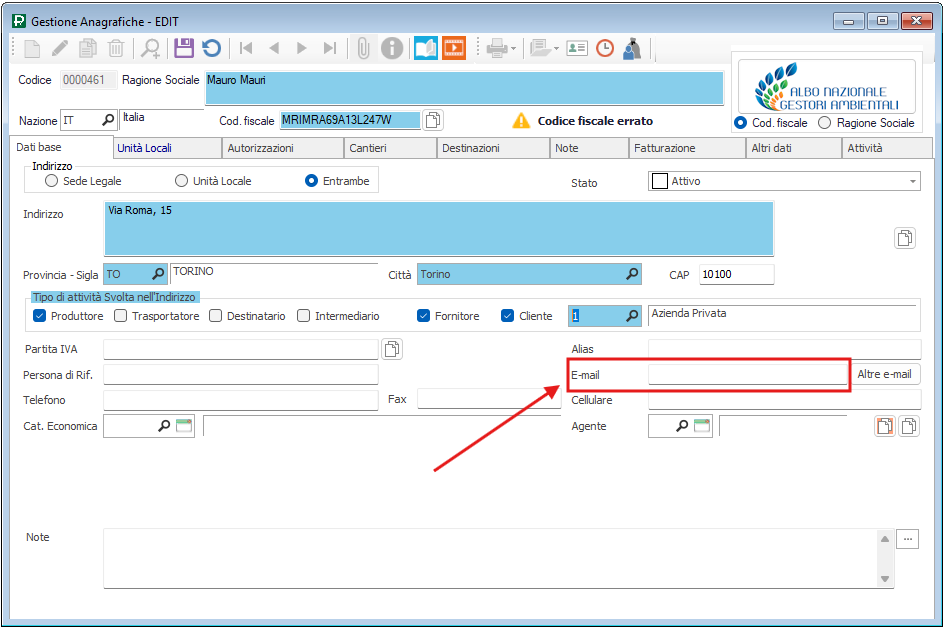
Task: Open the blue manual book icon
Action: [426, 48]
